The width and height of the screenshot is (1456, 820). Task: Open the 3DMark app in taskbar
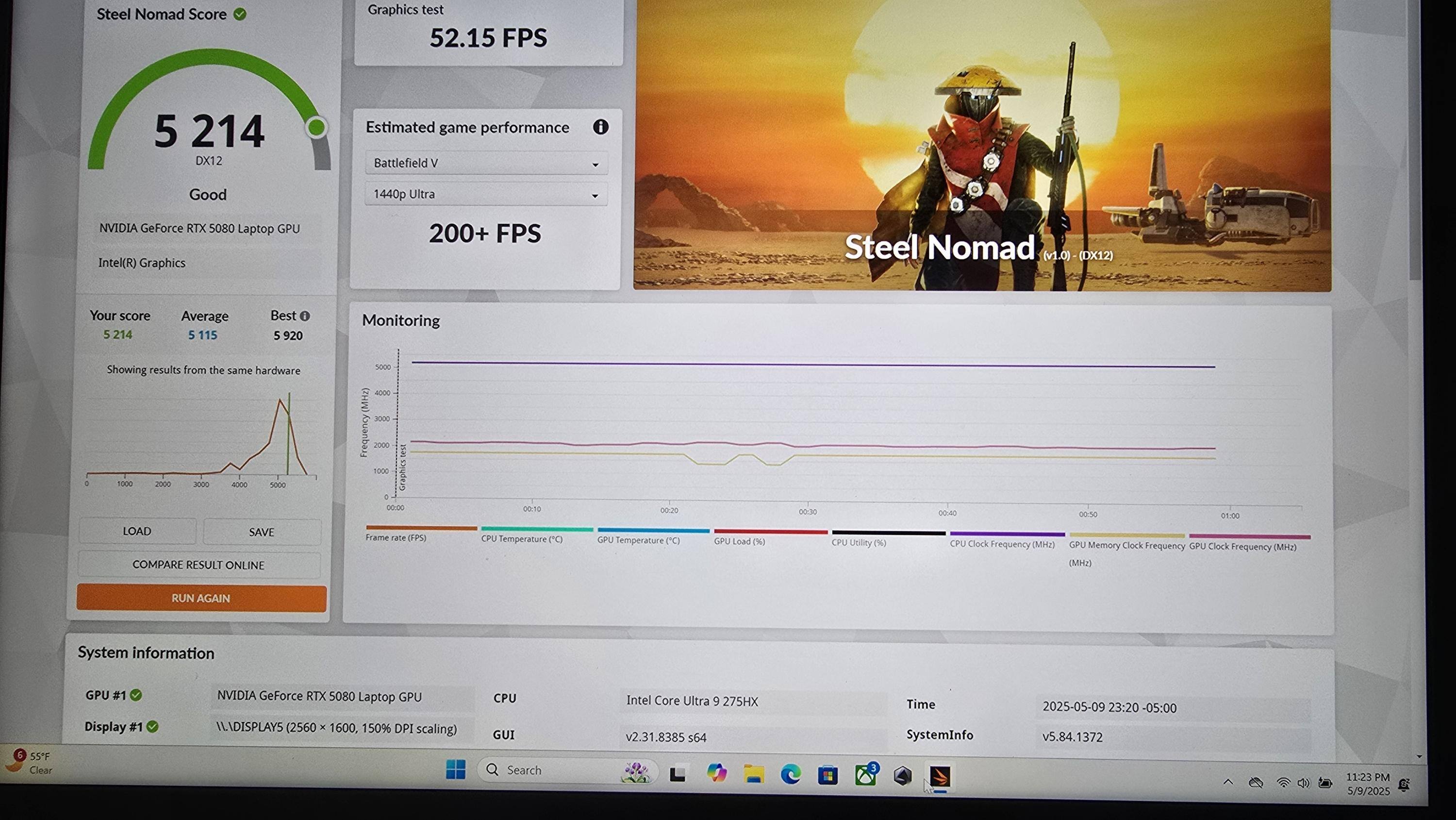coord(940,776)
